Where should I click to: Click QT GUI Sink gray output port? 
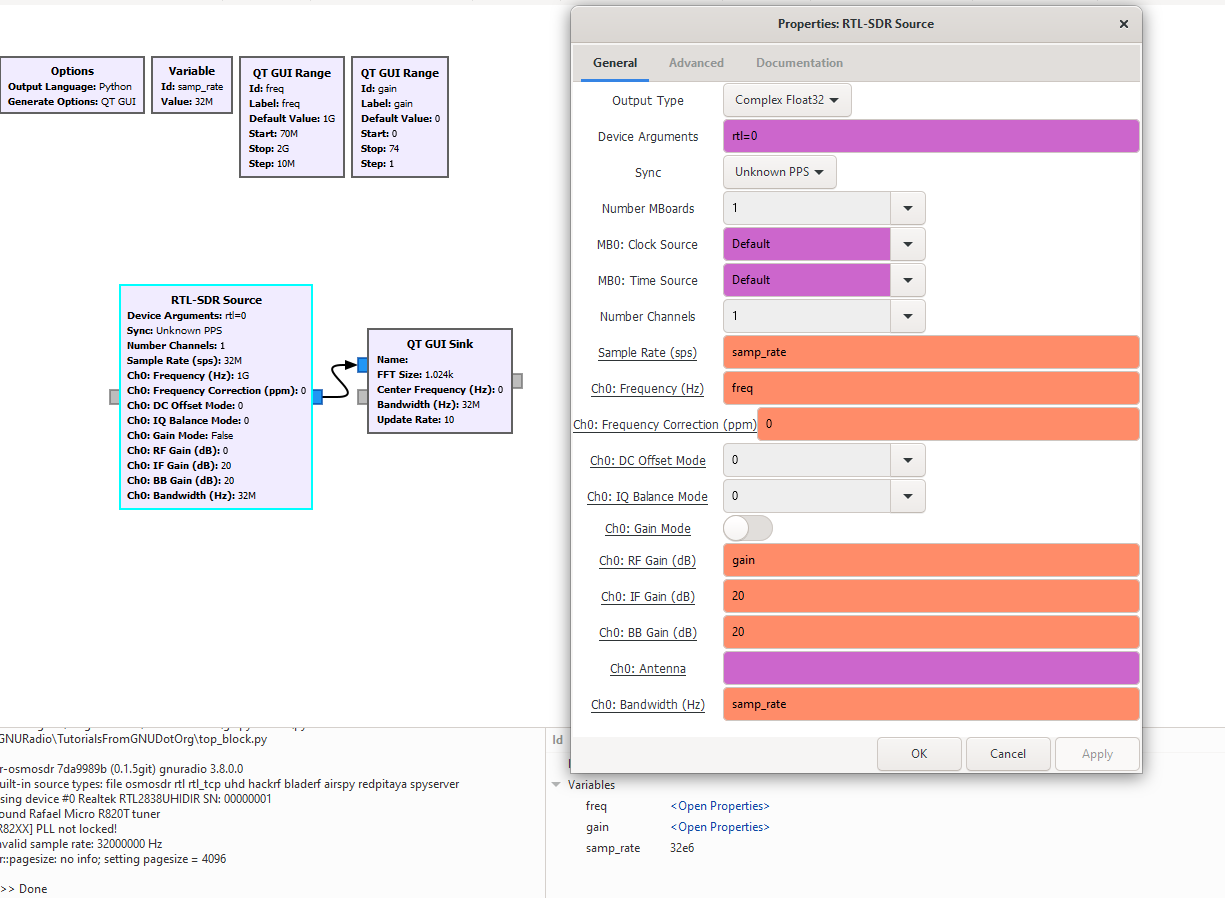click(517, 380)
